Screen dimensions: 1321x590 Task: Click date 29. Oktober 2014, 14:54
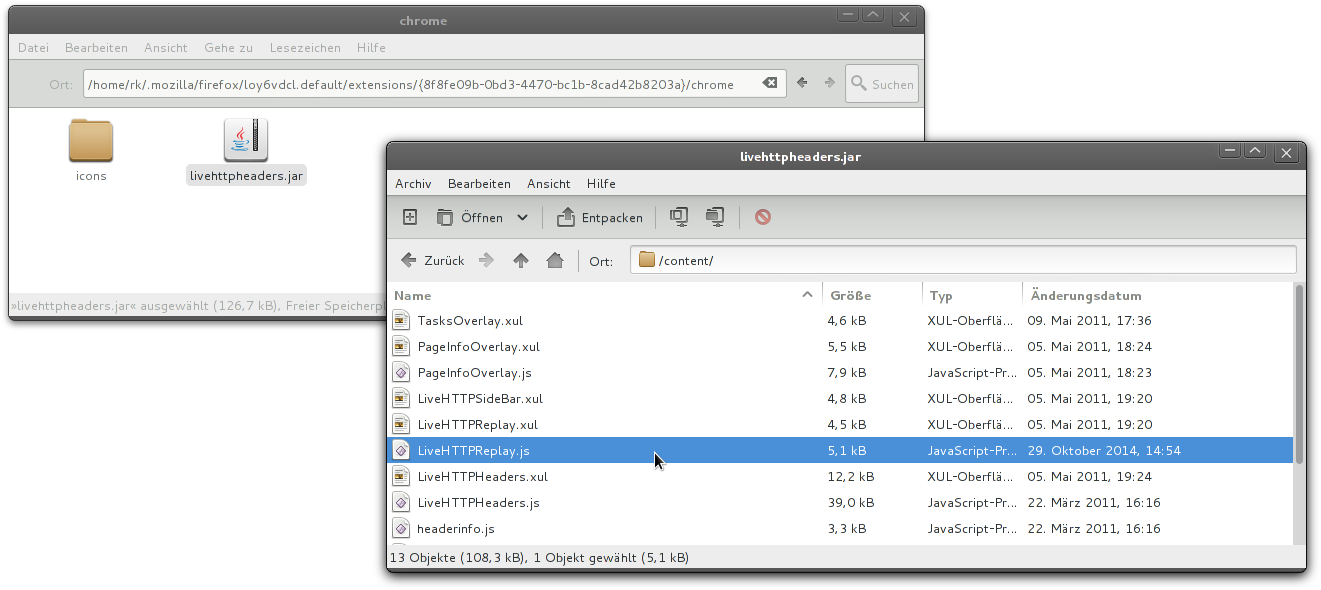[1104, 451]
